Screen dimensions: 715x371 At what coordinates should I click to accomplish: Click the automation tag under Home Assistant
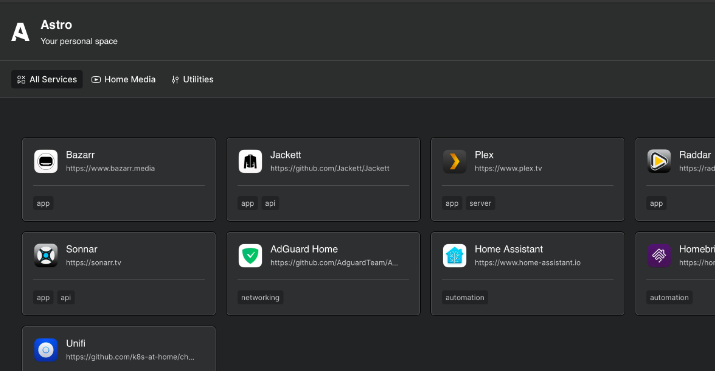click(x=465, y=298)
